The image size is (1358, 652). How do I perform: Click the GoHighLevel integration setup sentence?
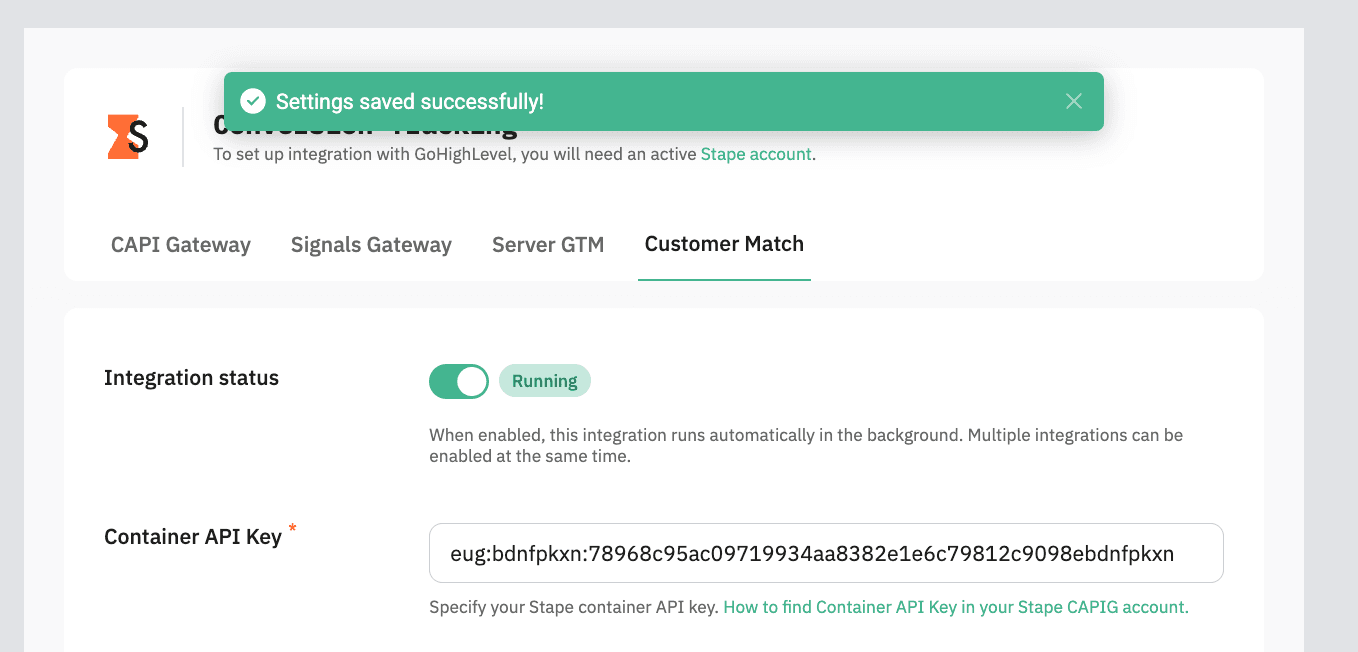[x=456, y=155]
